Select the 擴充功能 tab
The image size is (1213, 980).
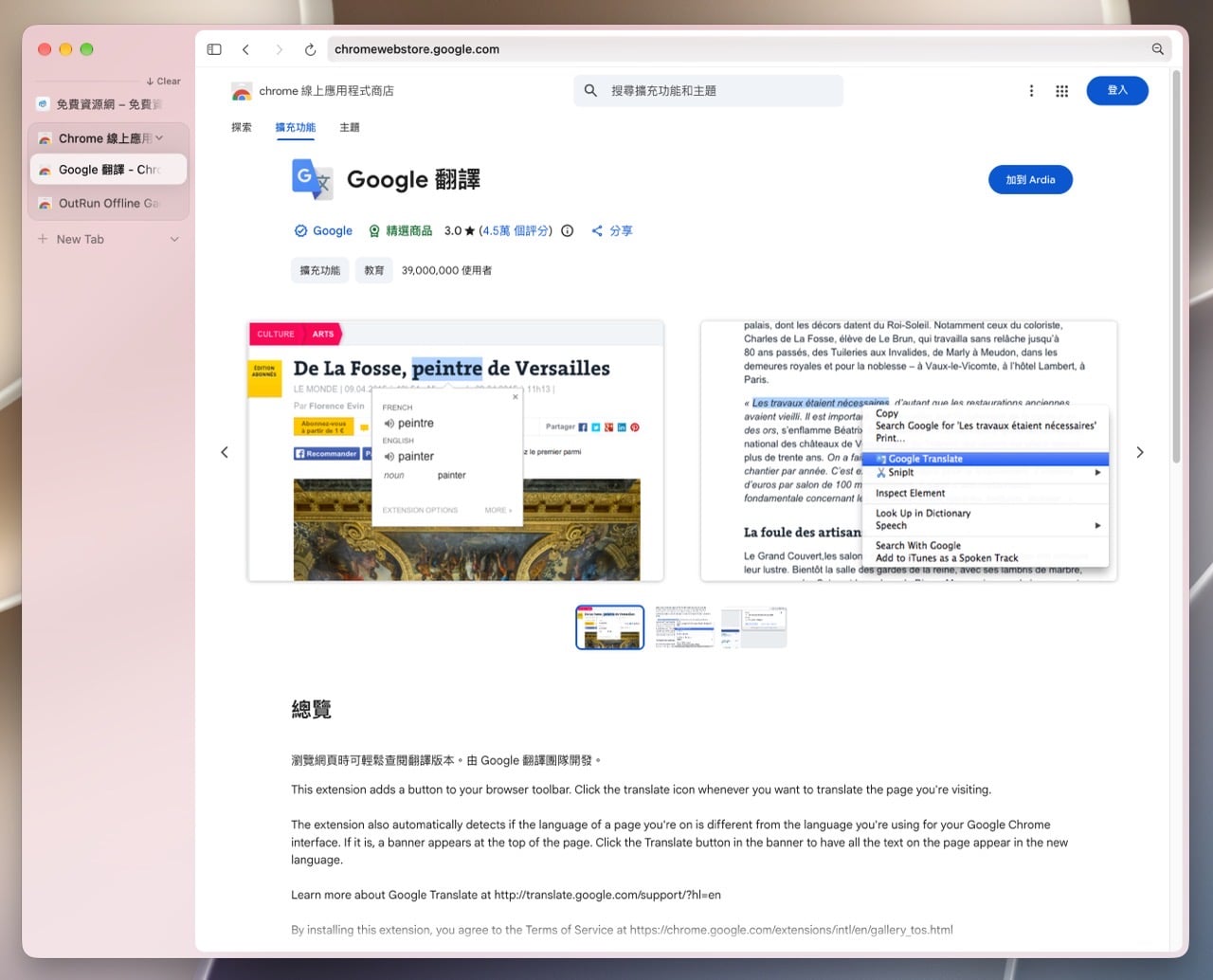click(x=296, y=127)
